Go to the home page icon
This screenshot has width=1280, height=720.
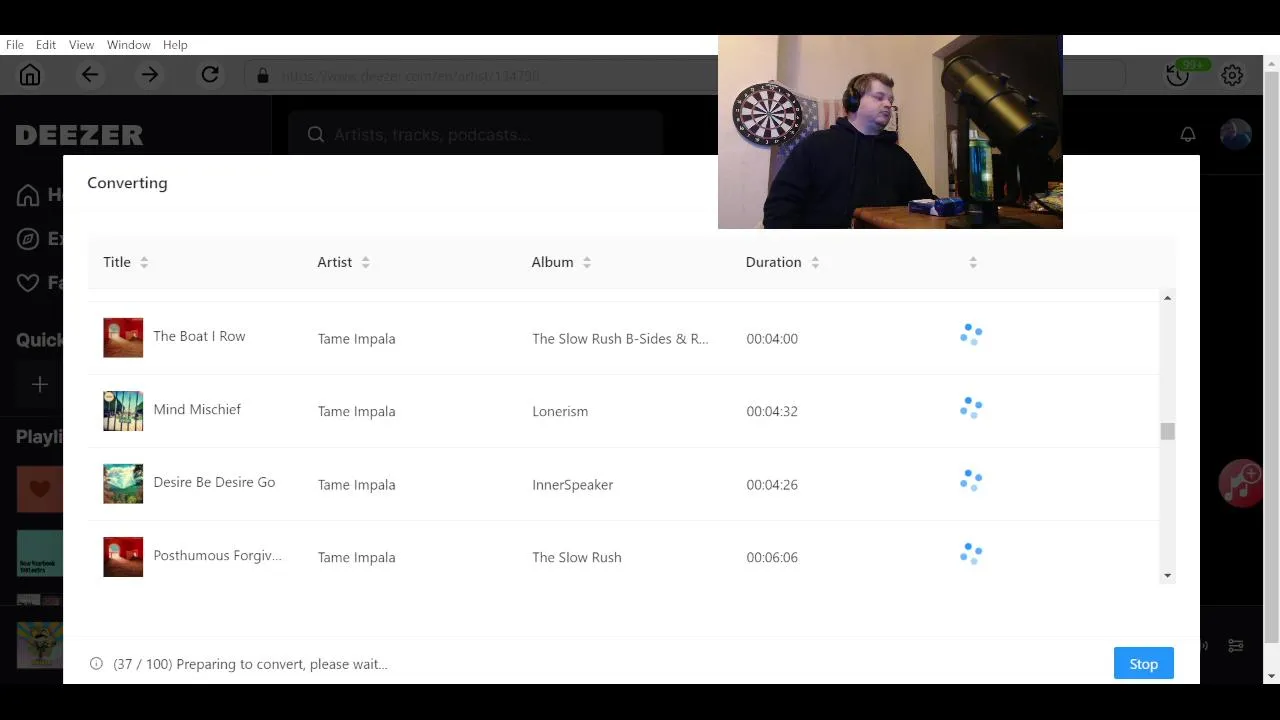click(x=30, y=75)
